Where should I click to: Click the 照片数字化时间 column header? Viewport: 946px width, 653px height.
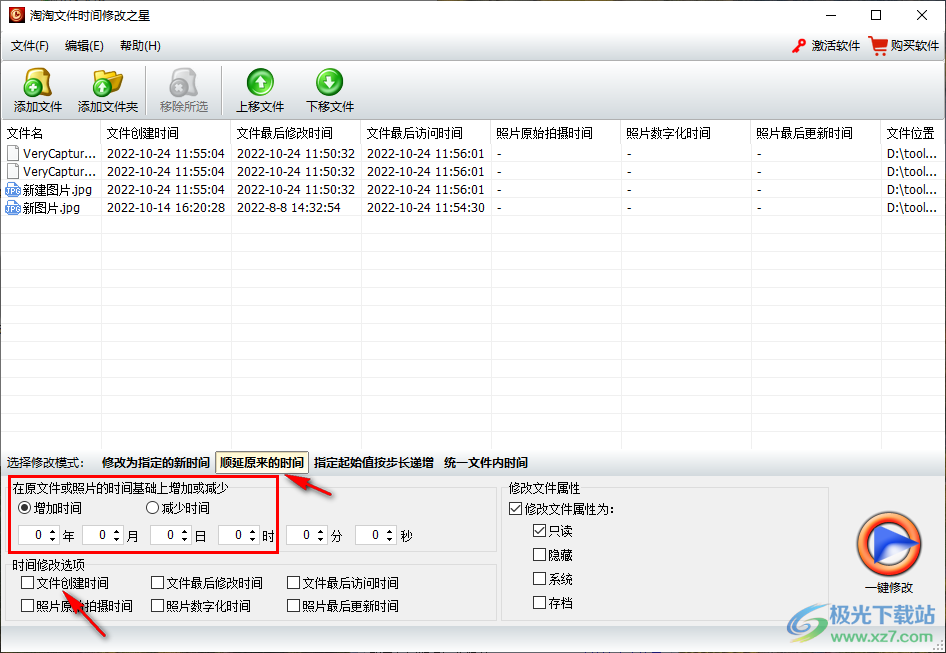[686, 133]
